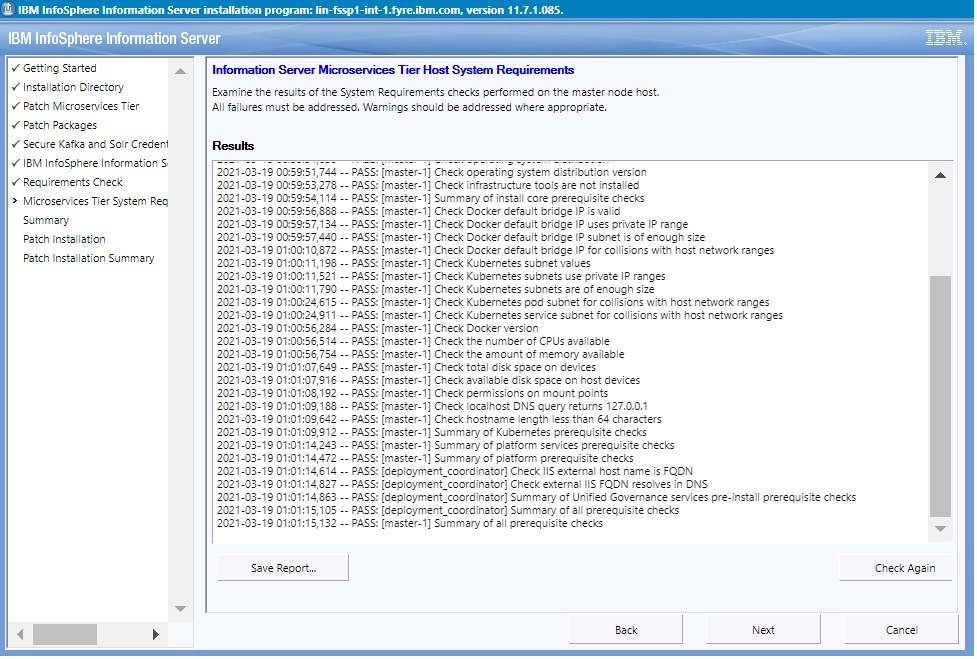Click the installer icon in the title bar
977x659 pixels.
pos(9,8)
